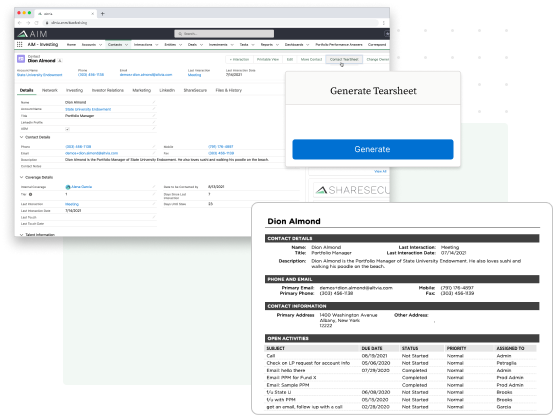Open State University Endowment link under Title row
This screenshot has width=553, height=415.
tap(88, 109)
